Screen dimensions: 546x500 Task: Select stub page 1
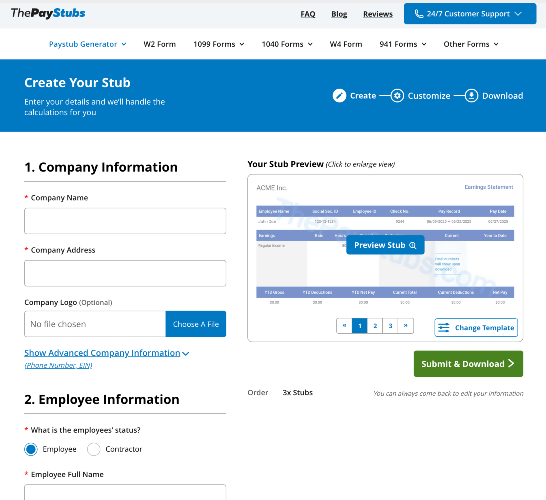pyautogui.click(x=360, y=326)
